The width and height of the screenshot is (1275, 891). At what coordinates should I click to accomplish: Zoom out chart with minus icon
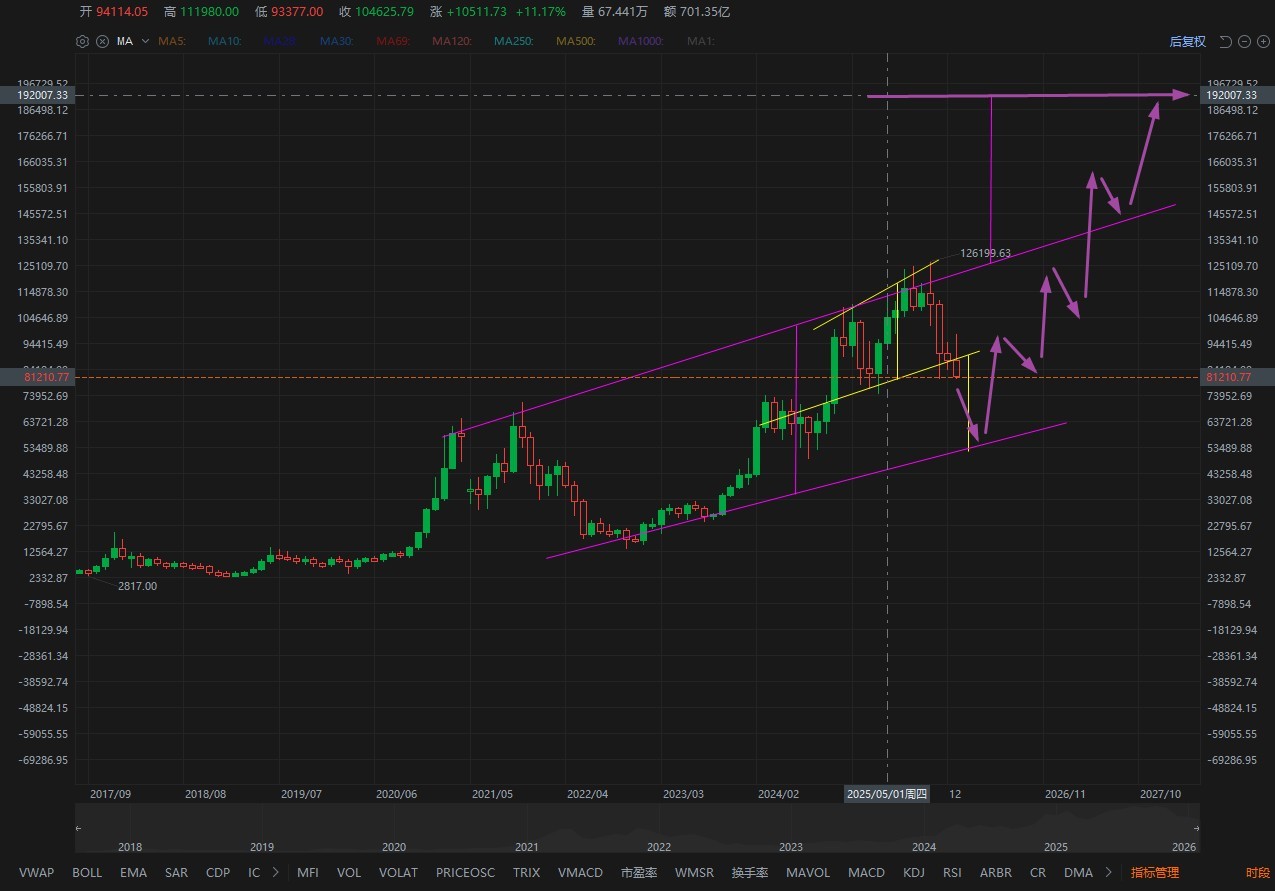coord(1244,41)
